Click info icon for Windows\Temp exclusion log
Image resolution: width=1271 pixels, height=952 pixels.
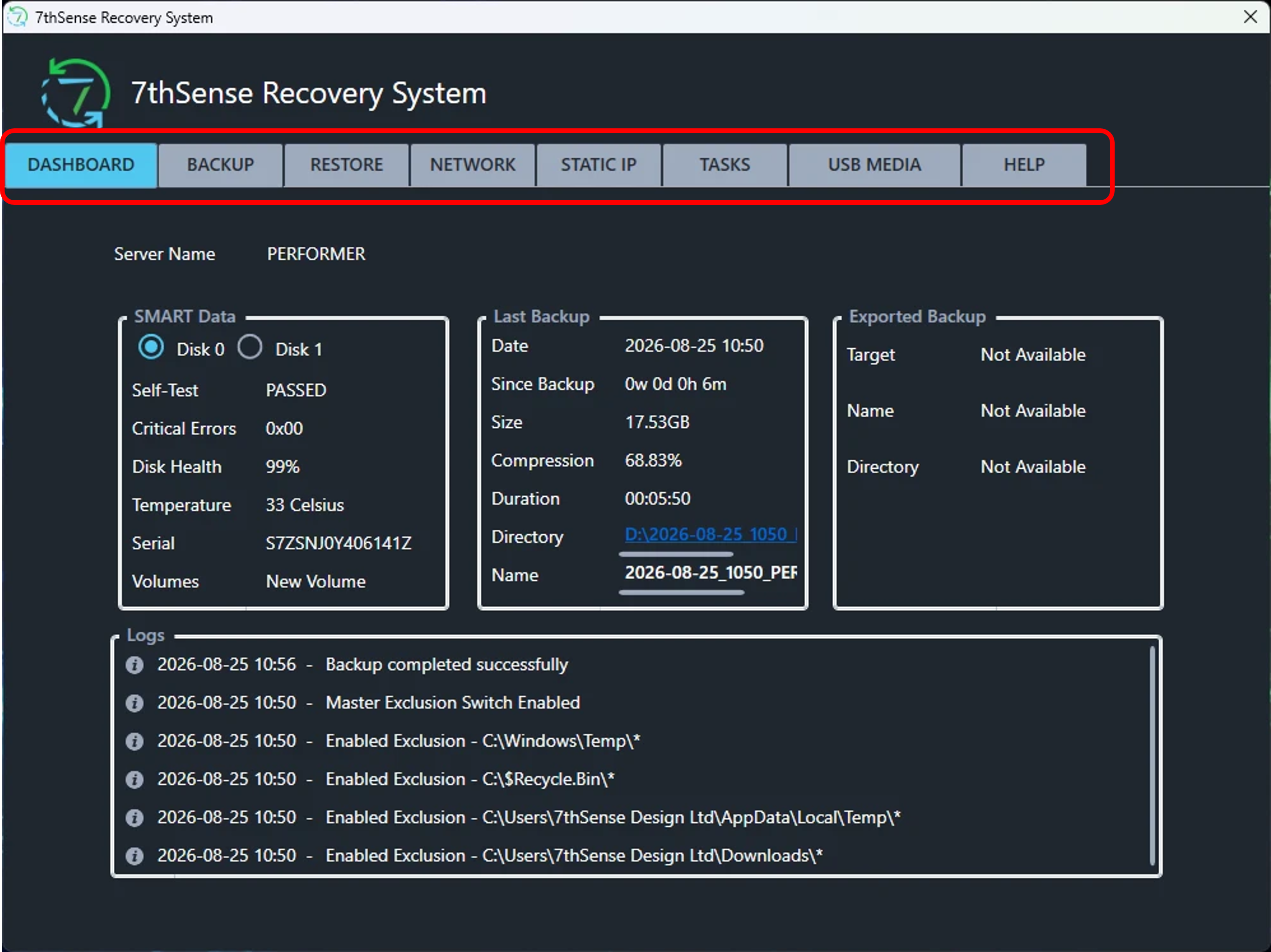135,742
